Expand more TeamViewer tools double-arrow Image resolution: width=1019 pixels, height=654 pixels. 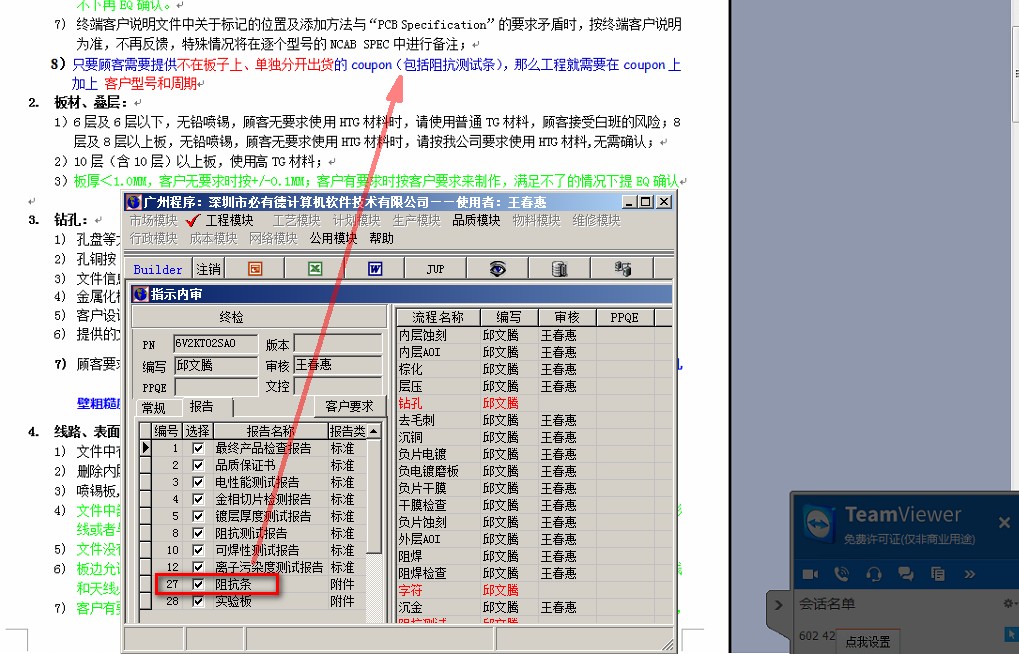(x=970, y=574)
